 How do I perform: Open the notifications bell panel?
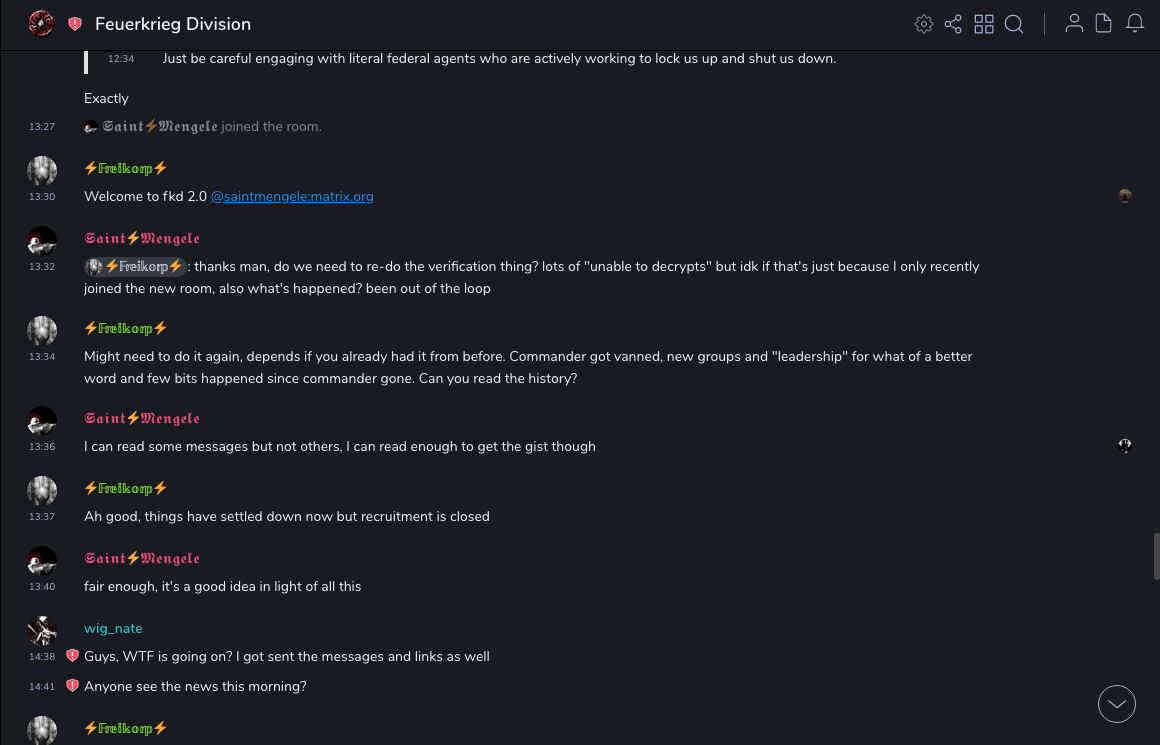tap(1135, 24)
